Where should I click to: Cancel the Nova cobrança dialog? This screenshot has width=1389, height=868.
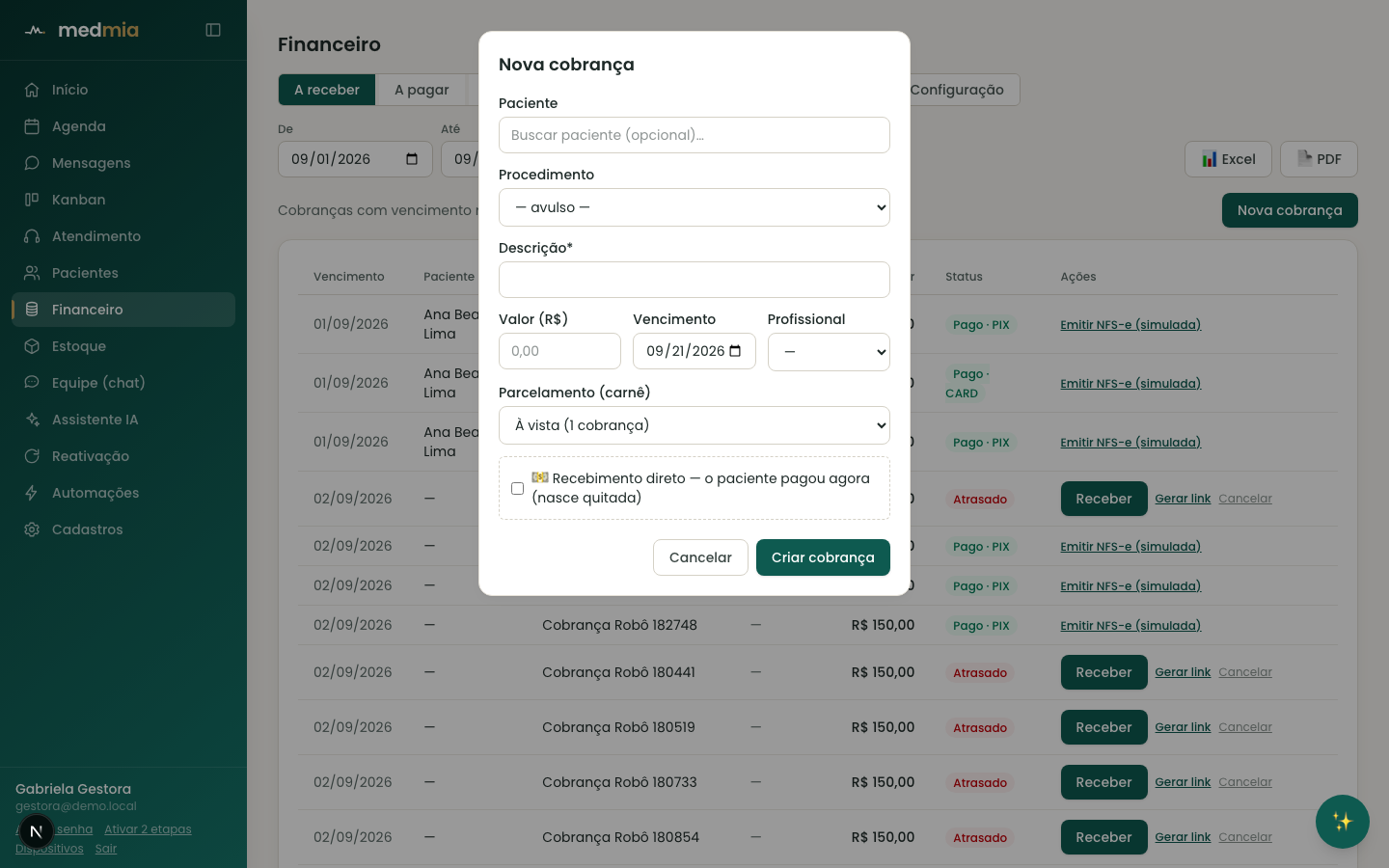(x=700, y=557)
